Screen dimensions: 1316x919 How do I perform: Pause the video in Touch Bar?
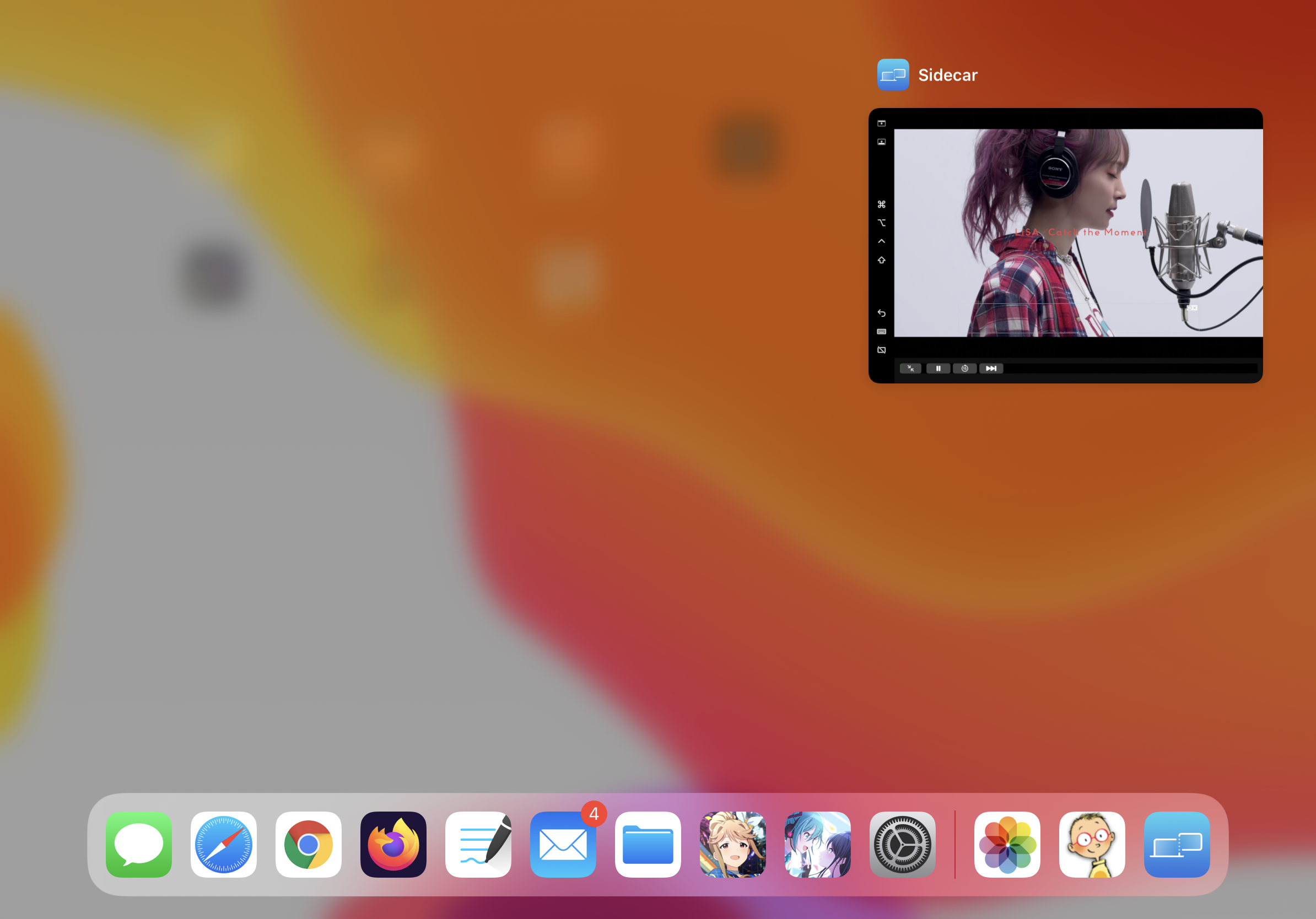coord(939,369)
